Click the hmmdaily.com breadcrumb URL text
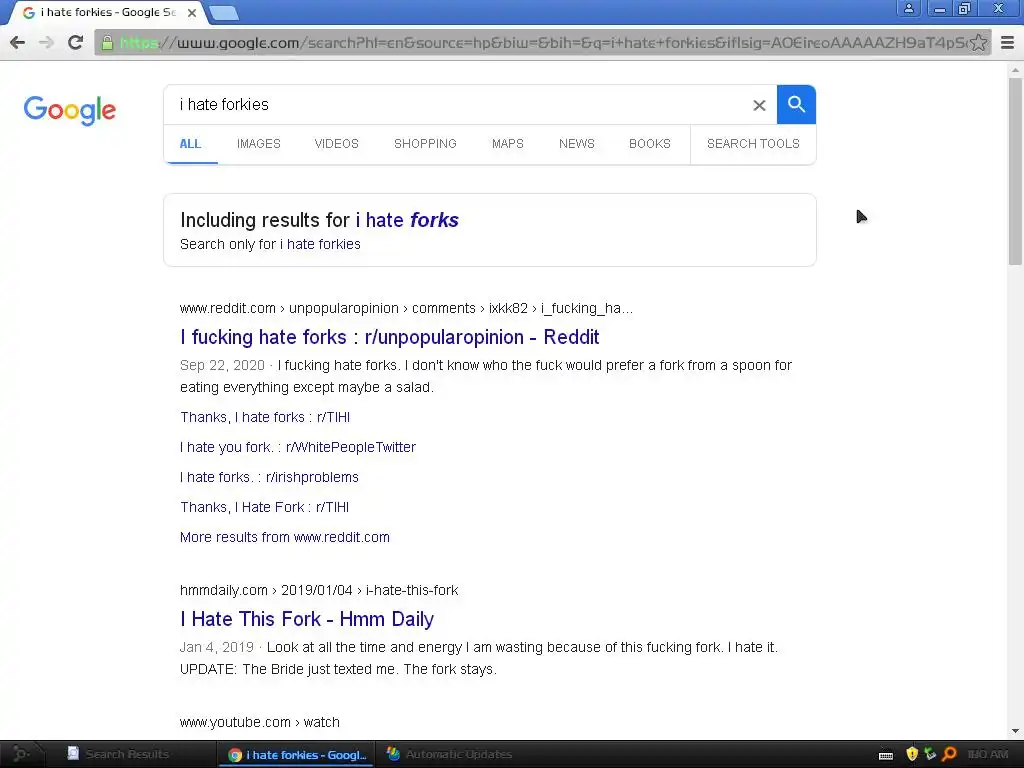The height and width of the screenshot is (768, 1024). point(319,590)
